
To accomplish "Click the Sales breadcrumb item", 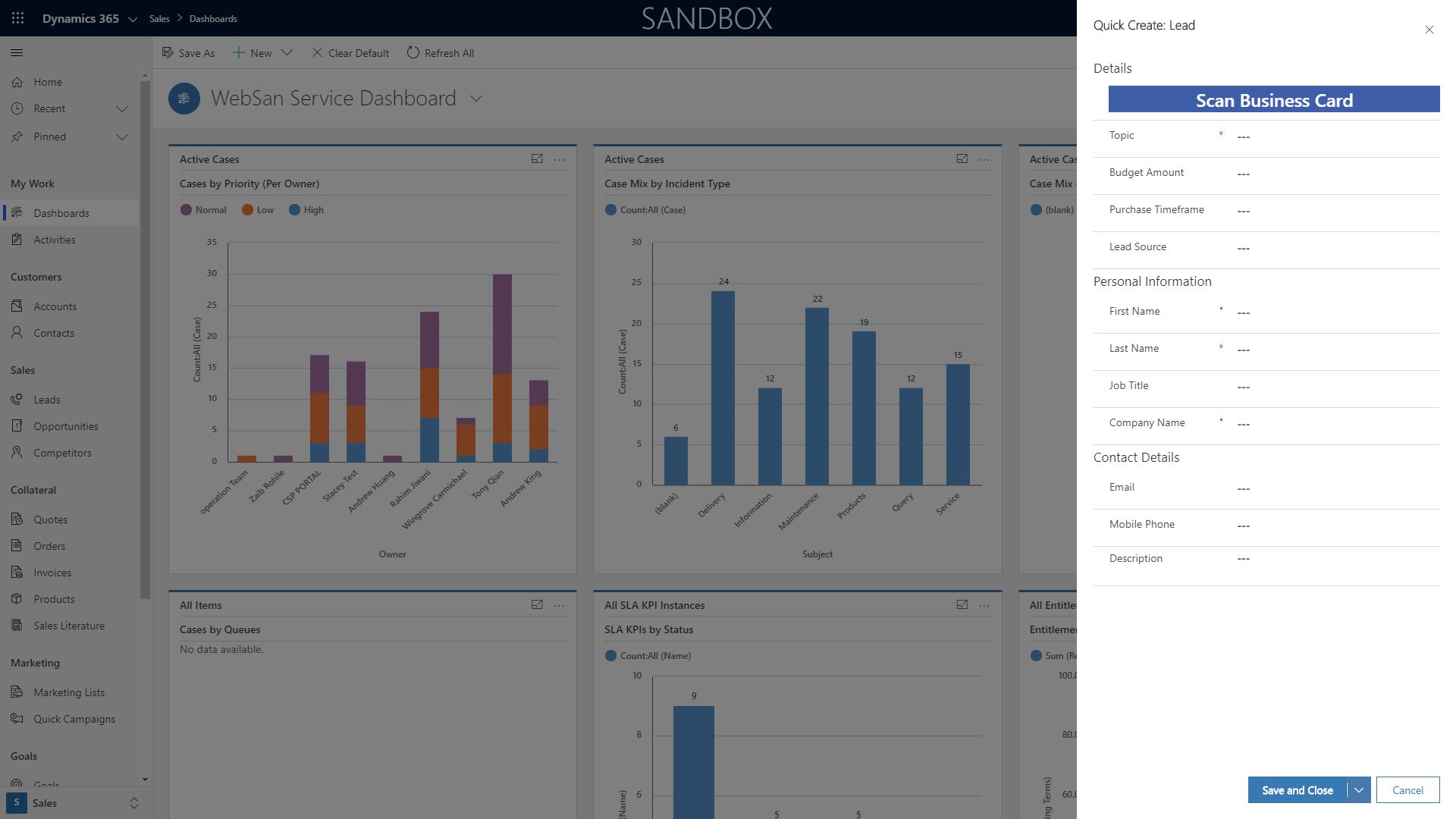I will click(159, 19).
